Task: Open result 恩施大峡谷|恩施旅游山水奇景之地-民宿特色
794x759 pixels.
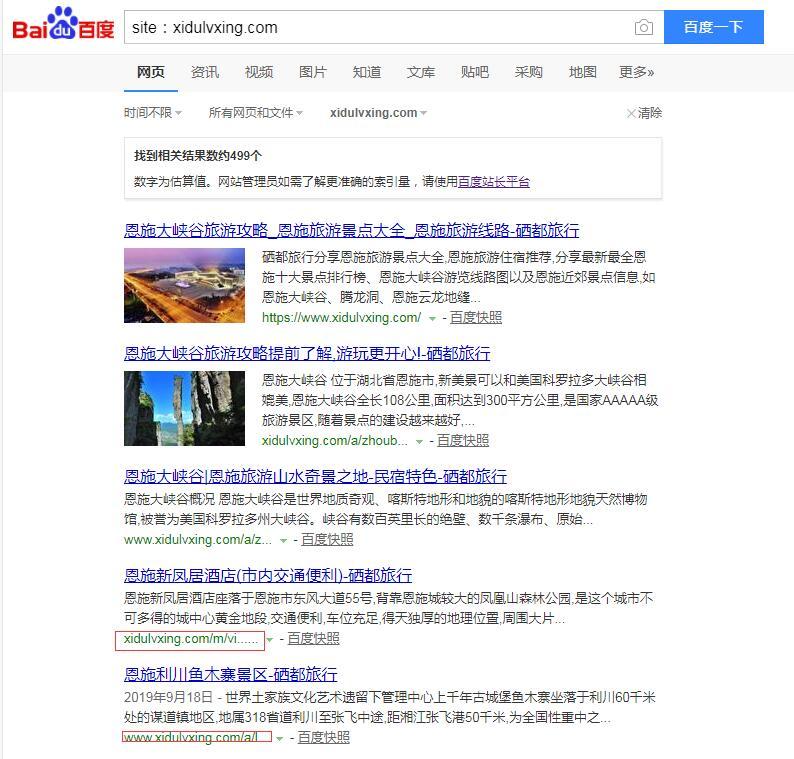Action: (315, 476)
